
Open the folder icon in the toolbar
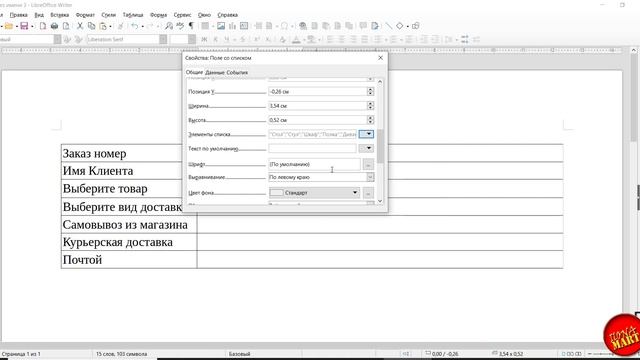[9, 26]
